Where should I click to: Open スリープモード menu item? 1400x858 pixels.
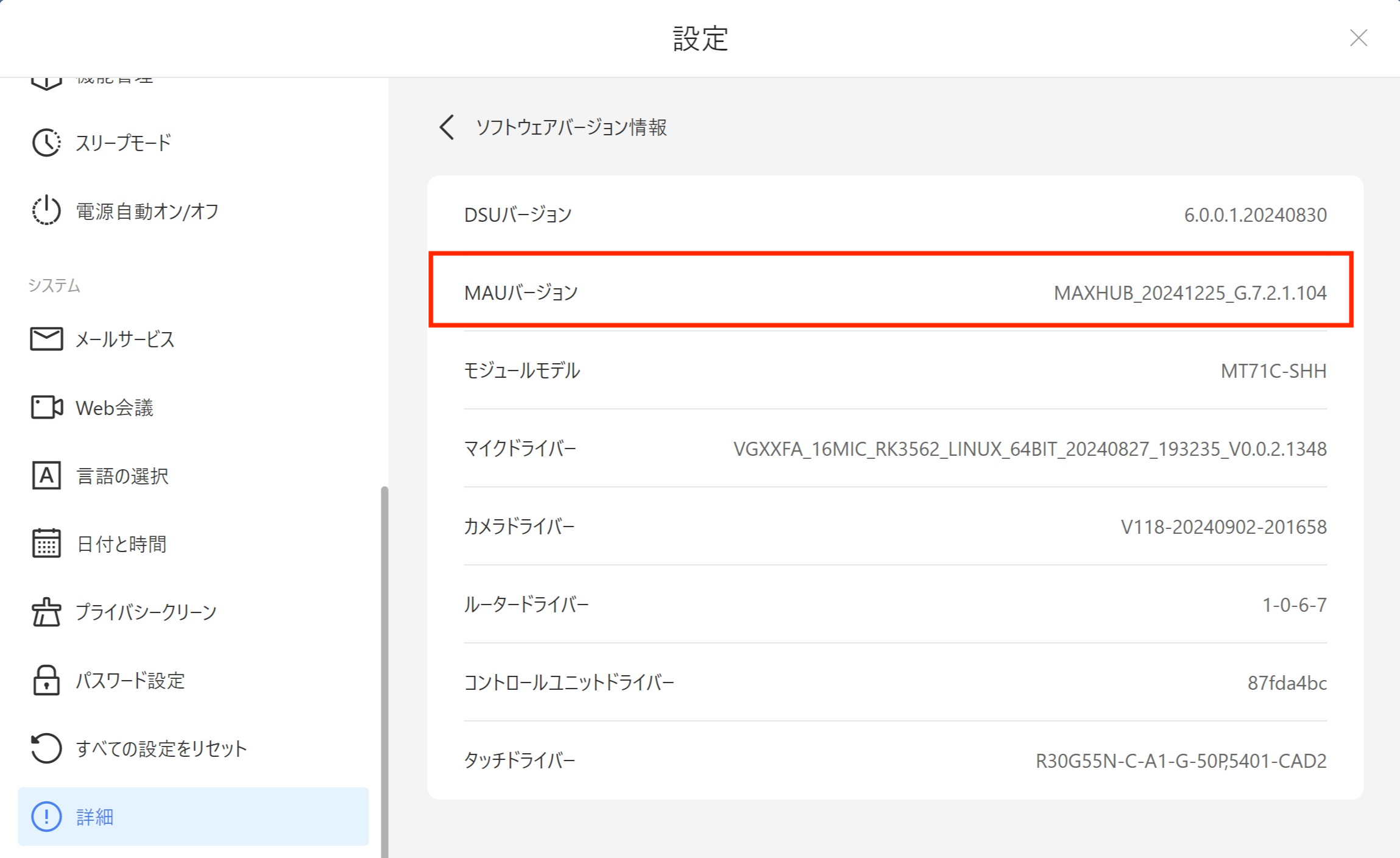[124, 143]
